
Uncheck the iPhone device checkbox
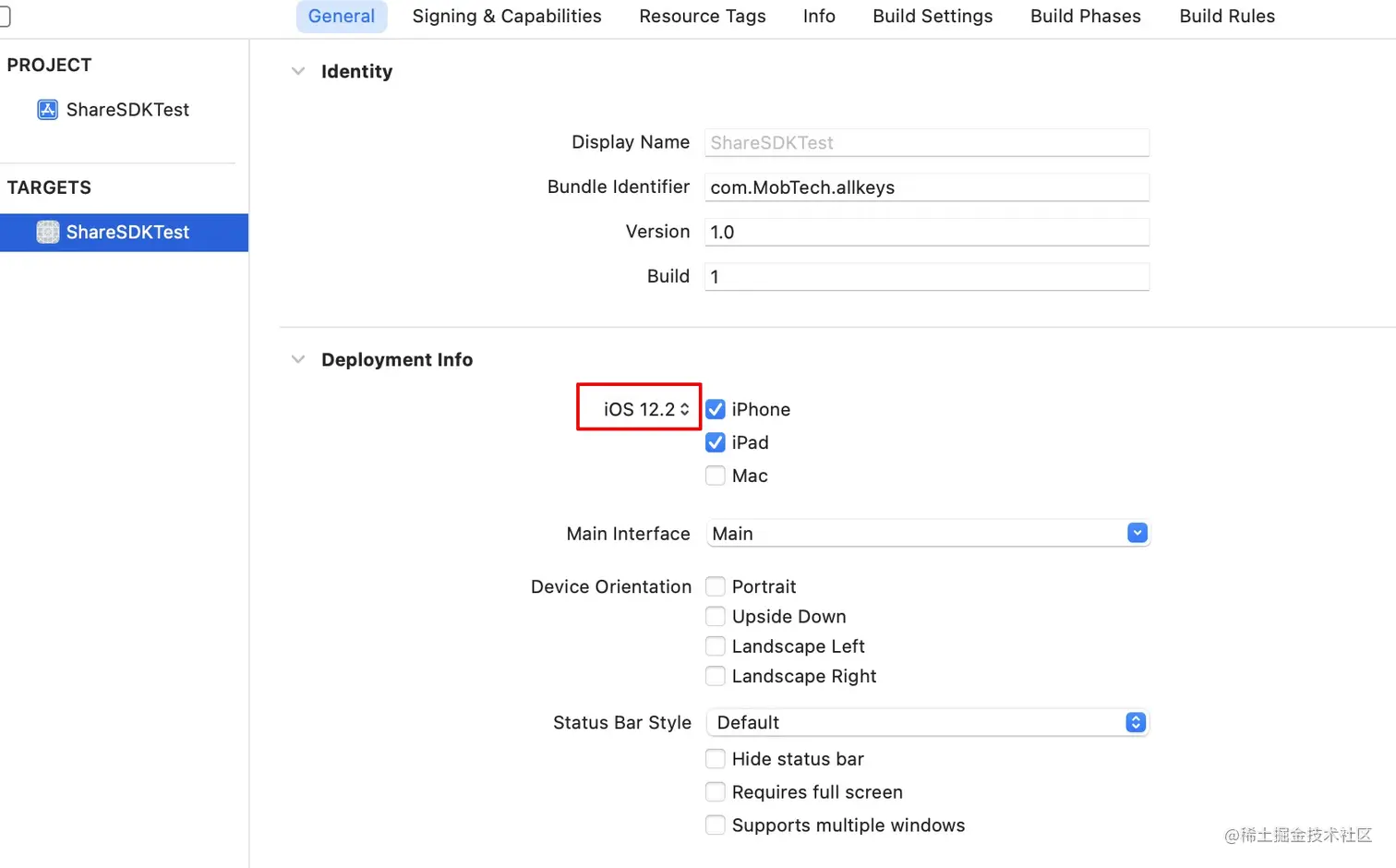[x=716, y=409]
